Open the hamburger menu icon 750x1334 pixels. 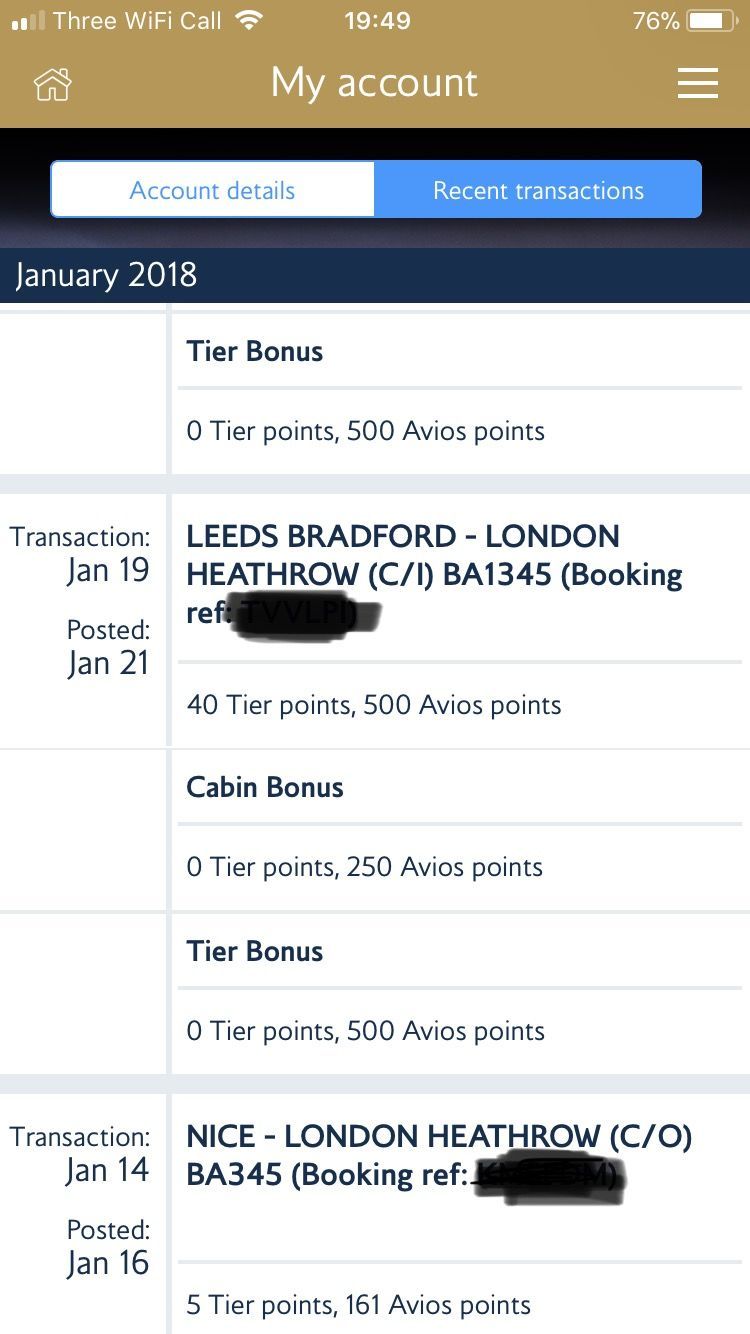coord(697,83)
